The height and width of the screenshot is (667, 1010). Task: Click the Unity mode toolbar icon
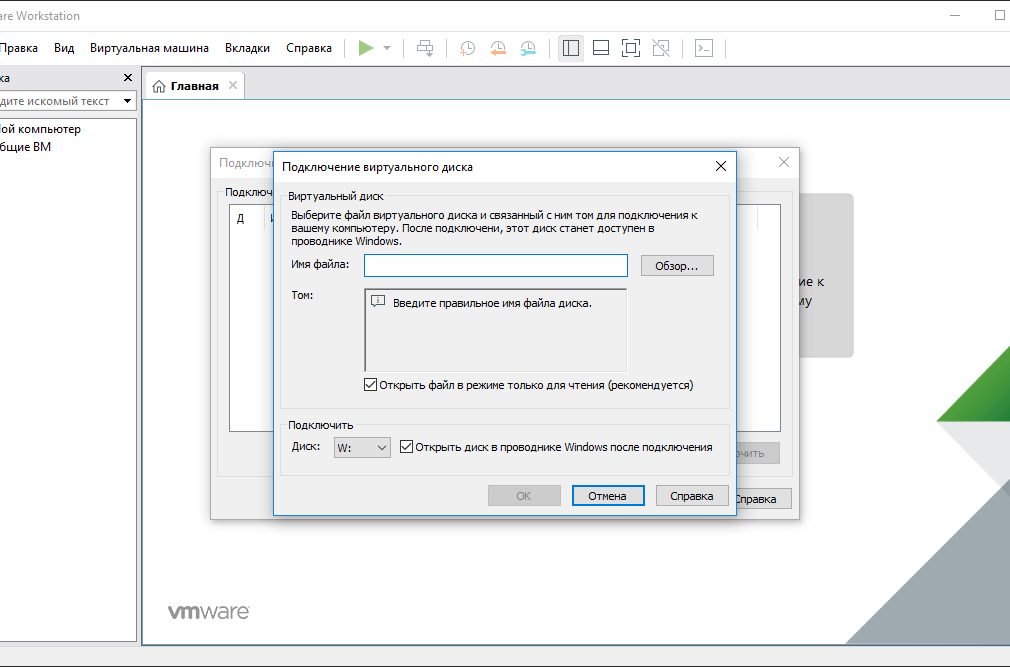[661, 48]
